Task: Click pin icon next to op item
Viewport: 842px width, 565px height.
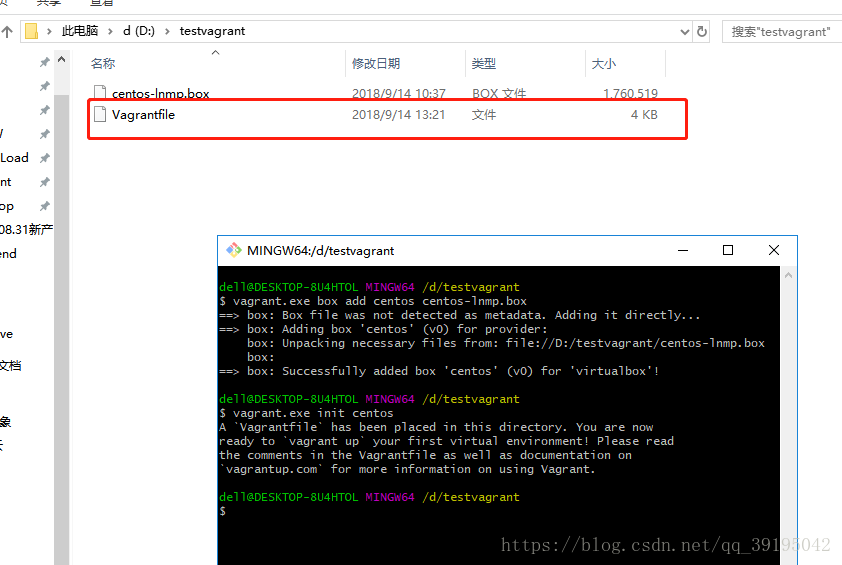Action: point(45,206)
